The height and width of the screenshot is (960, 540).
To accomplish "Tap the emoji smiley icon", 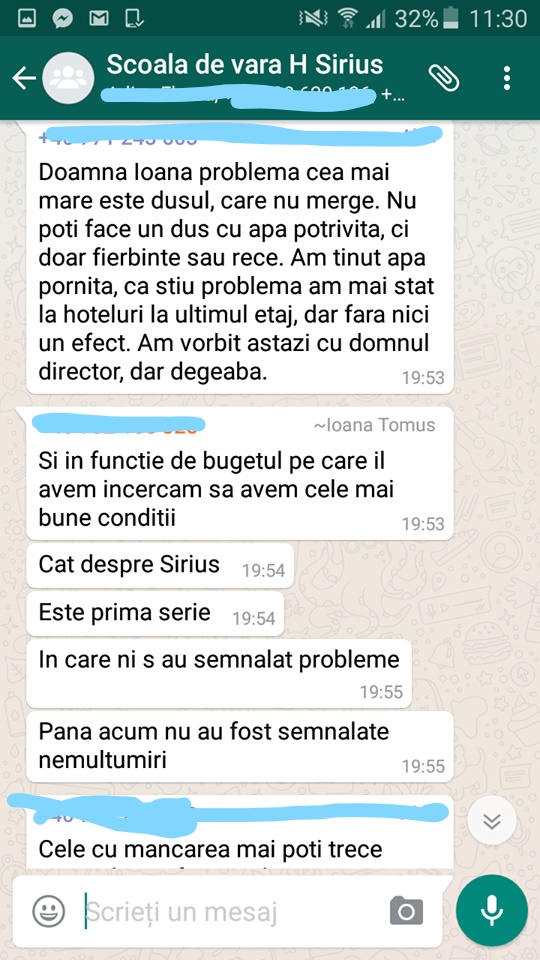I will click(x=48, y=911).
